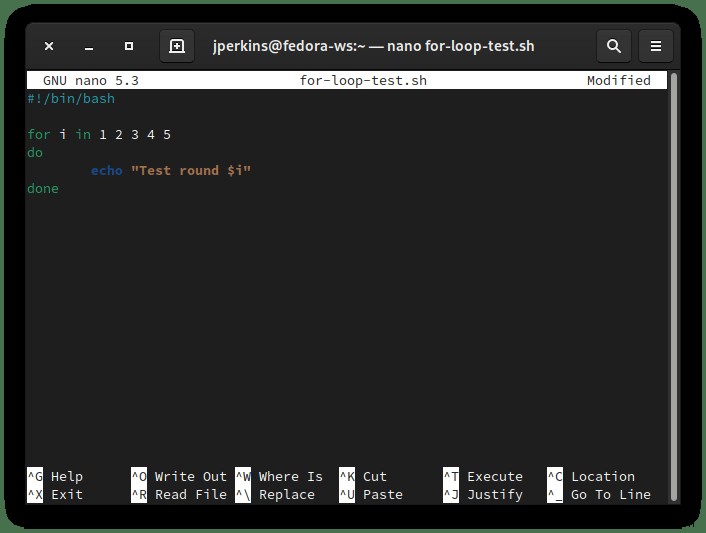The width and height of the screenshot is (706, 533).
Task: Click the ^G Help shortcut label
Action: point(55,476)
